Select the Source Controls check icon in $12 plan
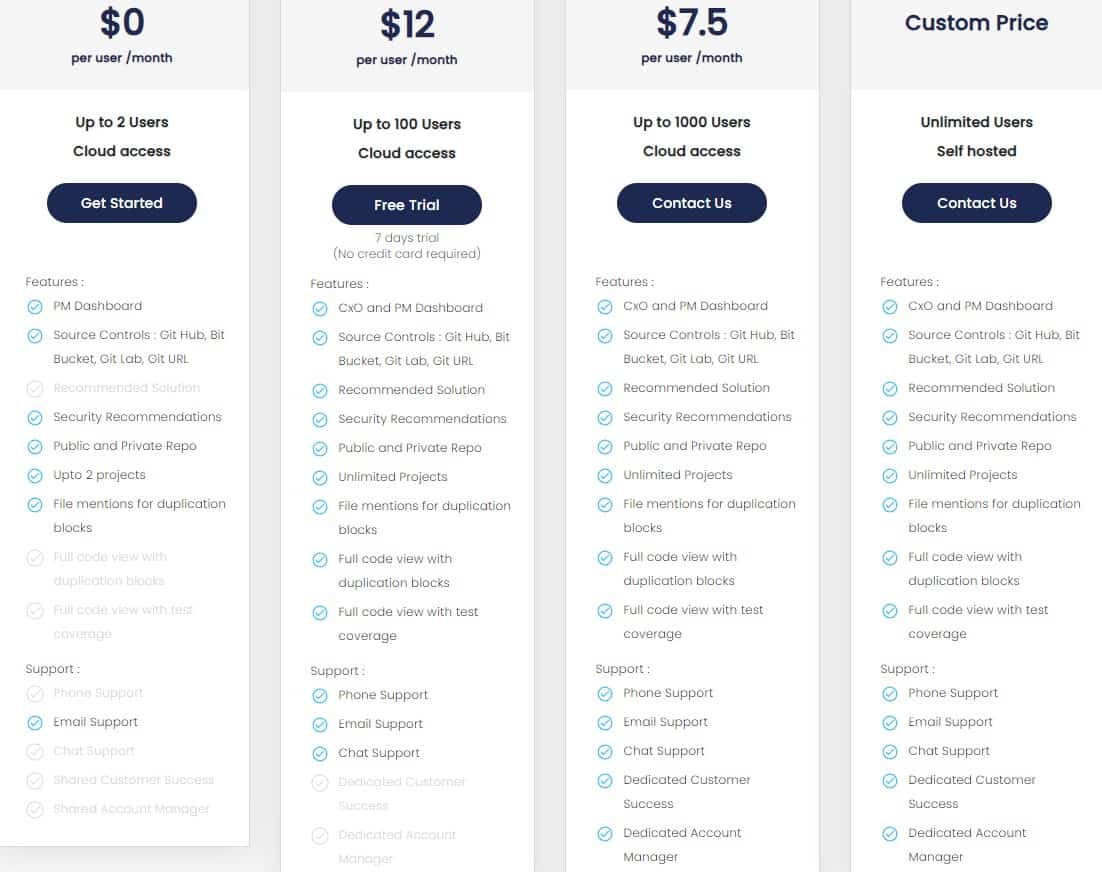This screenshot has height=872, width=1102. tap(320, 337)
